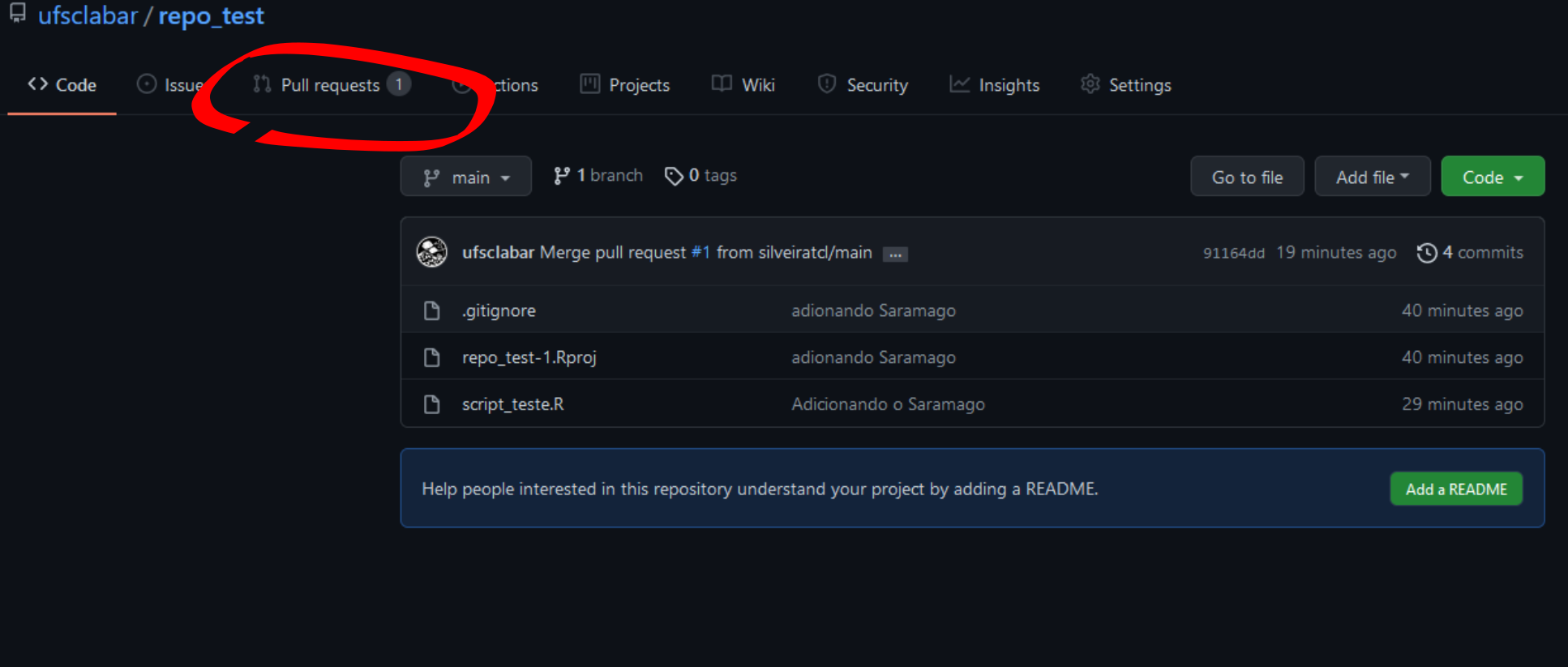1568x667 pixels.
Task: Open the Settings tab
Action: tap(1125, 84)
